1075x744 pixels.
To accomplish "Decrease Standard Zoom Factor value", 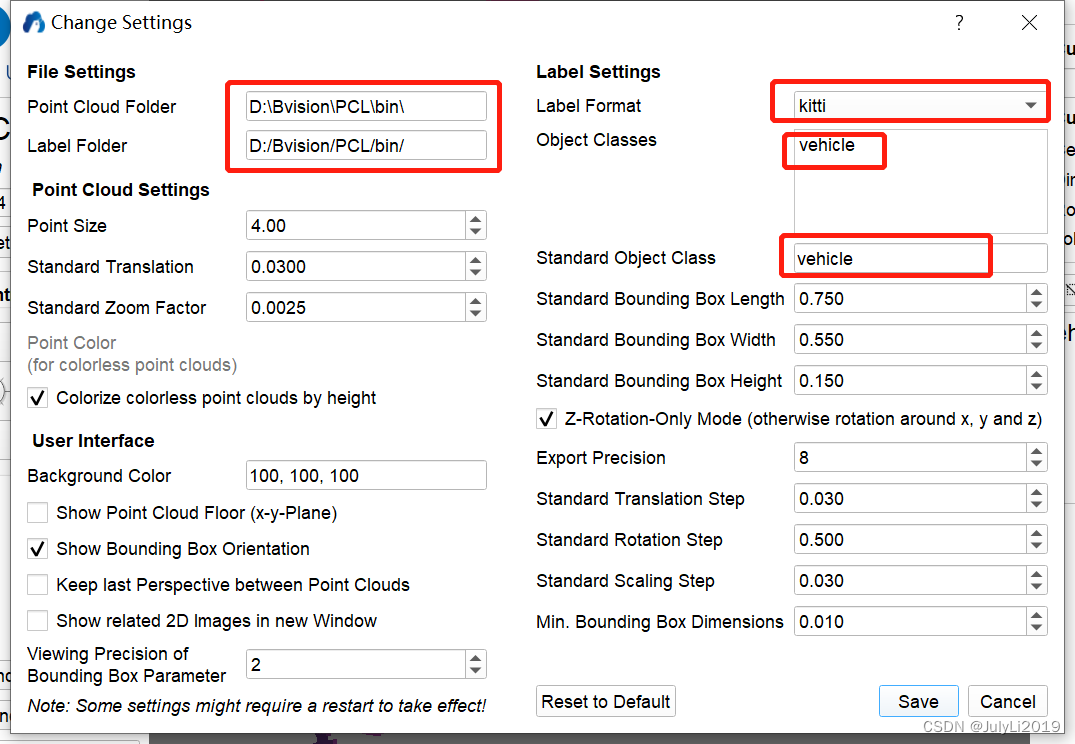I will click(x=475, y=315).
